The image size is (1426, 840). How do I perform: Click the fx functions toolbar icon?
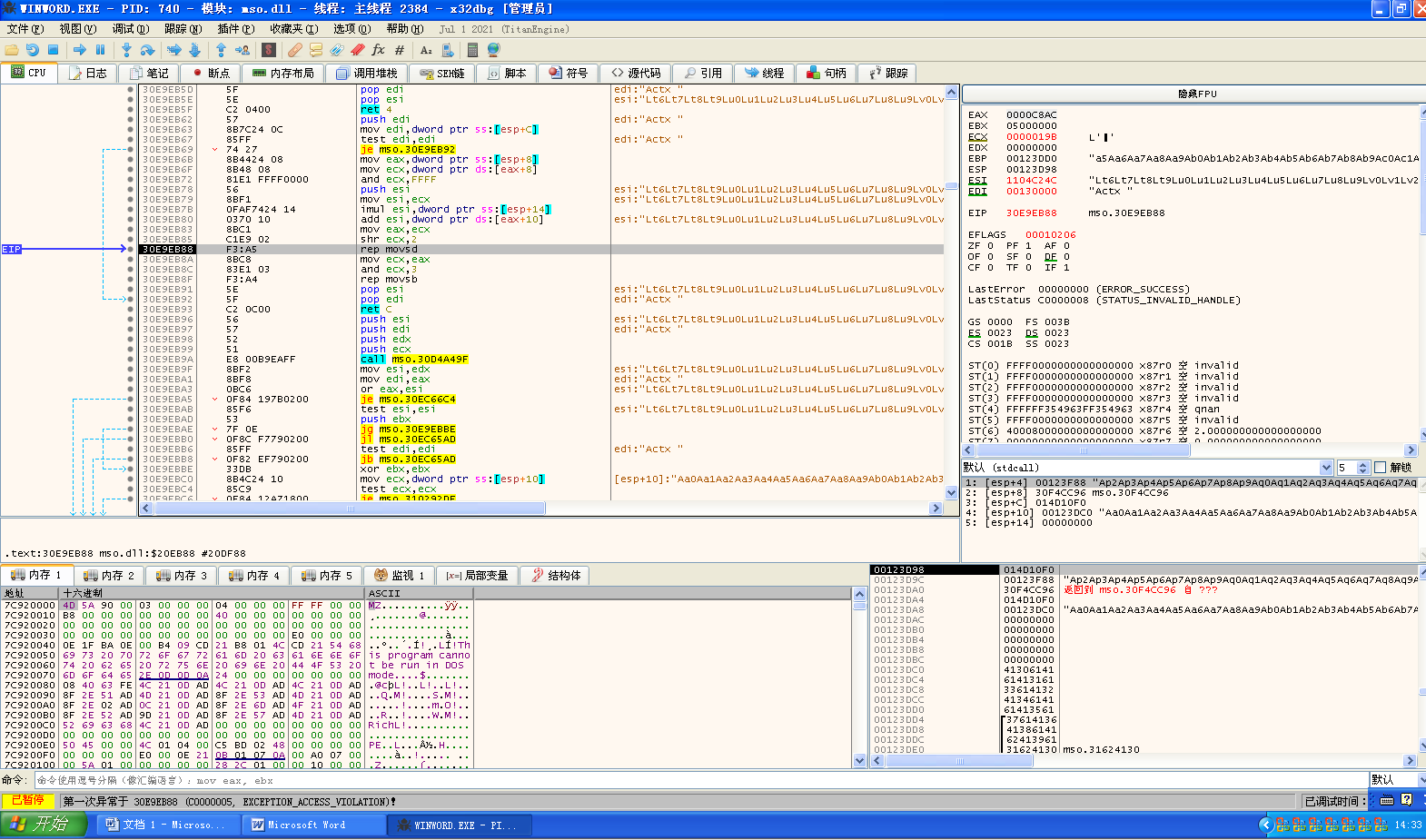click(378, 50)
